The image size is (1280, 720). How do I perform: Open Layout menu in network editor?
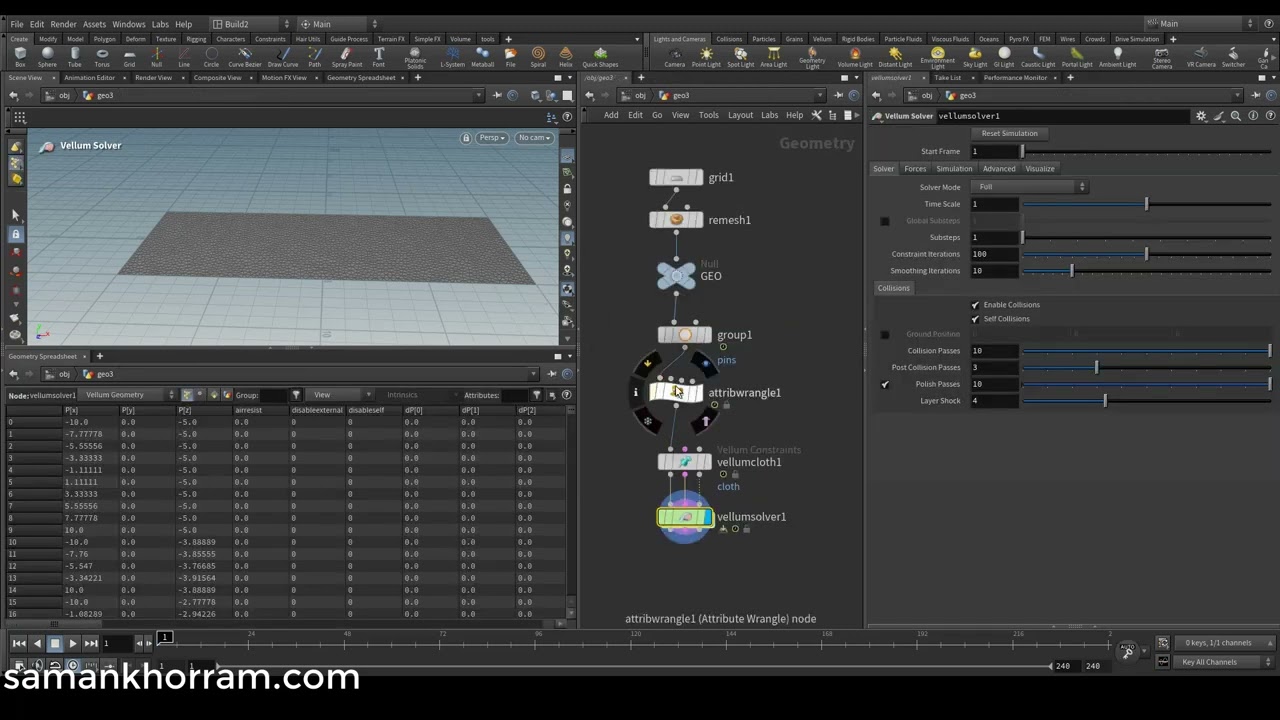coord(740,116)
